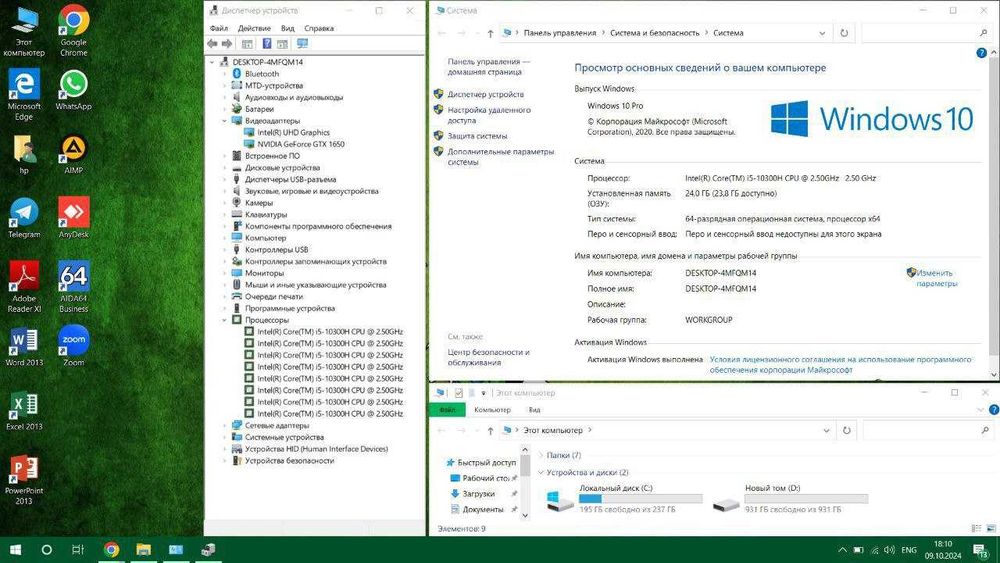Open Защита системы link
This screenshot has width=1000, height=563.
[477, 136]
